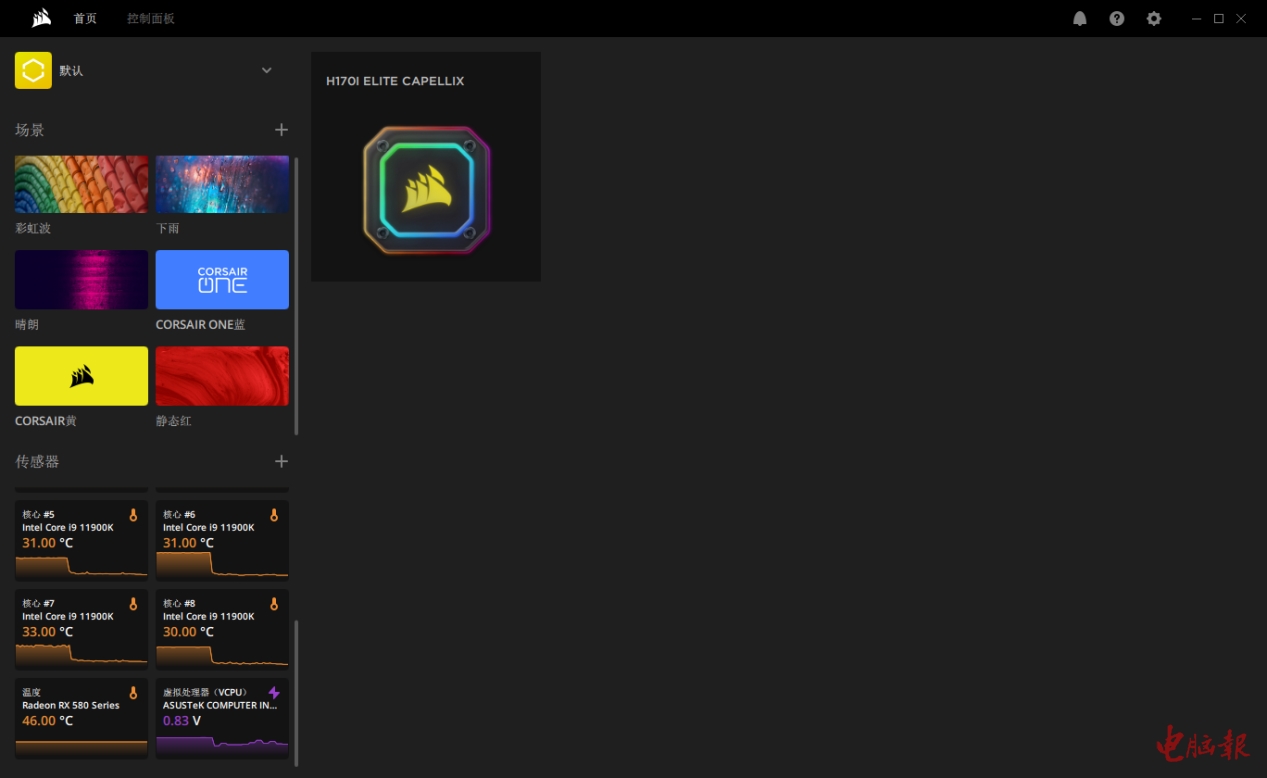Add a new scene with plus icon
Screen dimensions: 1267x778
click(281, 130)
